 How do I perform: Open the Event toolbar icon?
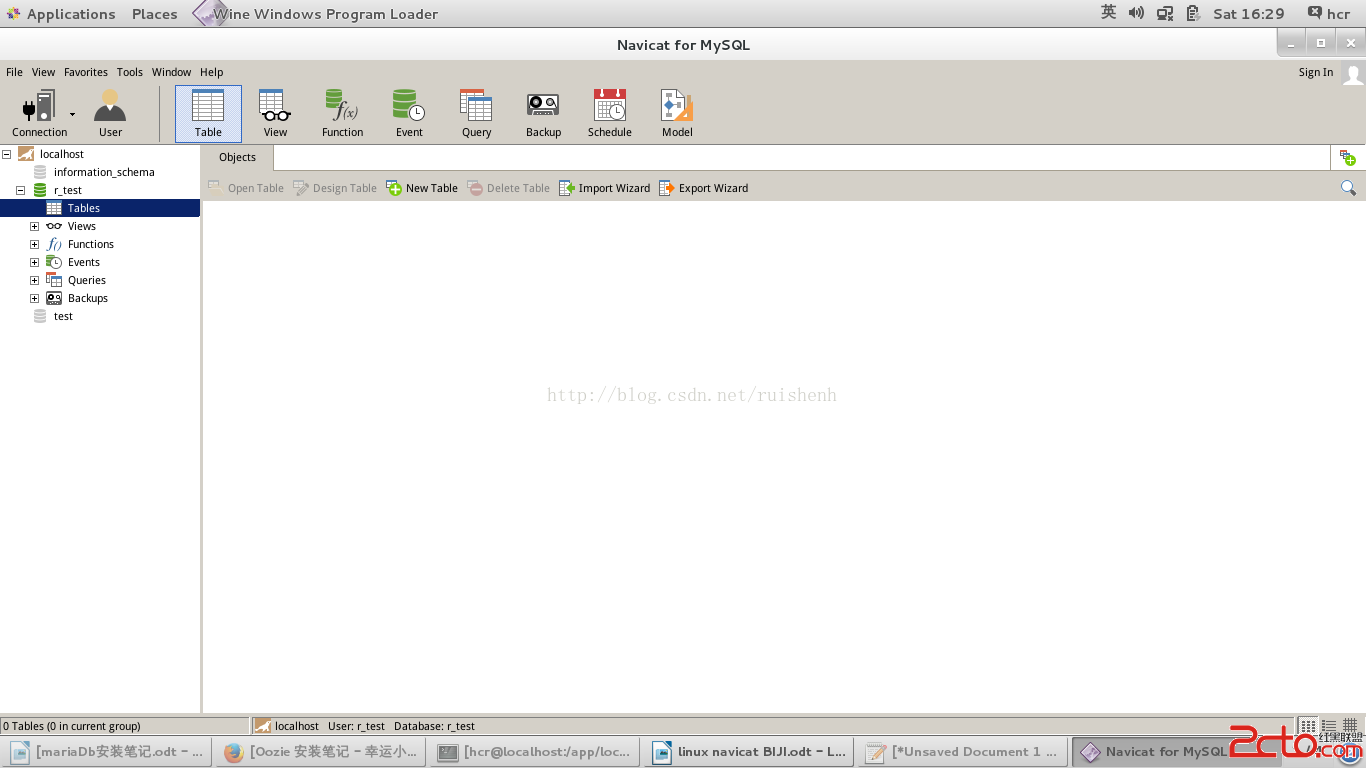pos(409,113)
